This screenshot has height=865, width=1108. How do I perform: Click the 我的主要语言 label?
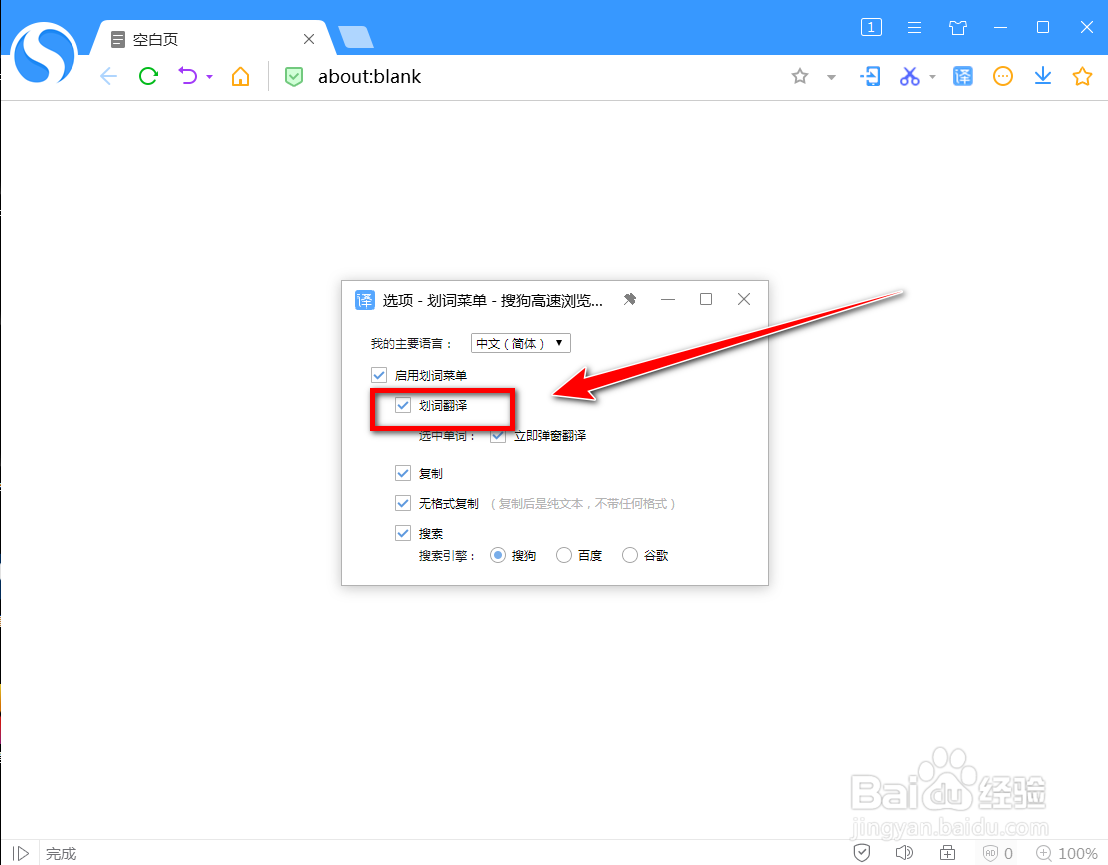(411, 343)
